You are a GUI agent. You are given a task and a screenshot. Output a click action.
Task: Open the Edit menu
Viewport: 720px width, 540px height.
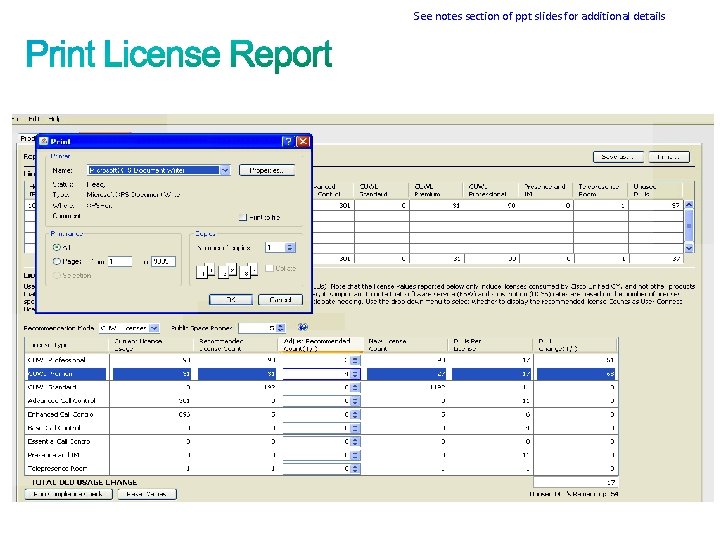(x=34, y=119)
